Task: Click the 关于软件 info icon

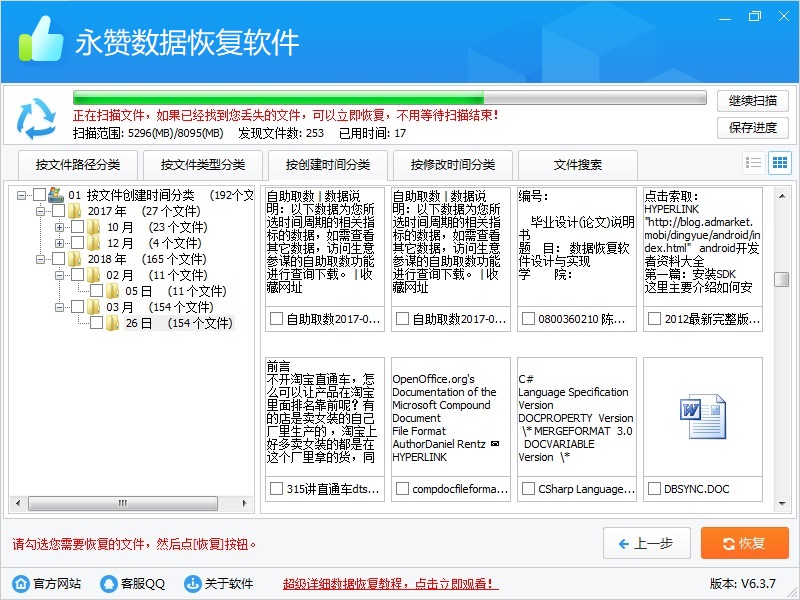Action: coord(193,584)
